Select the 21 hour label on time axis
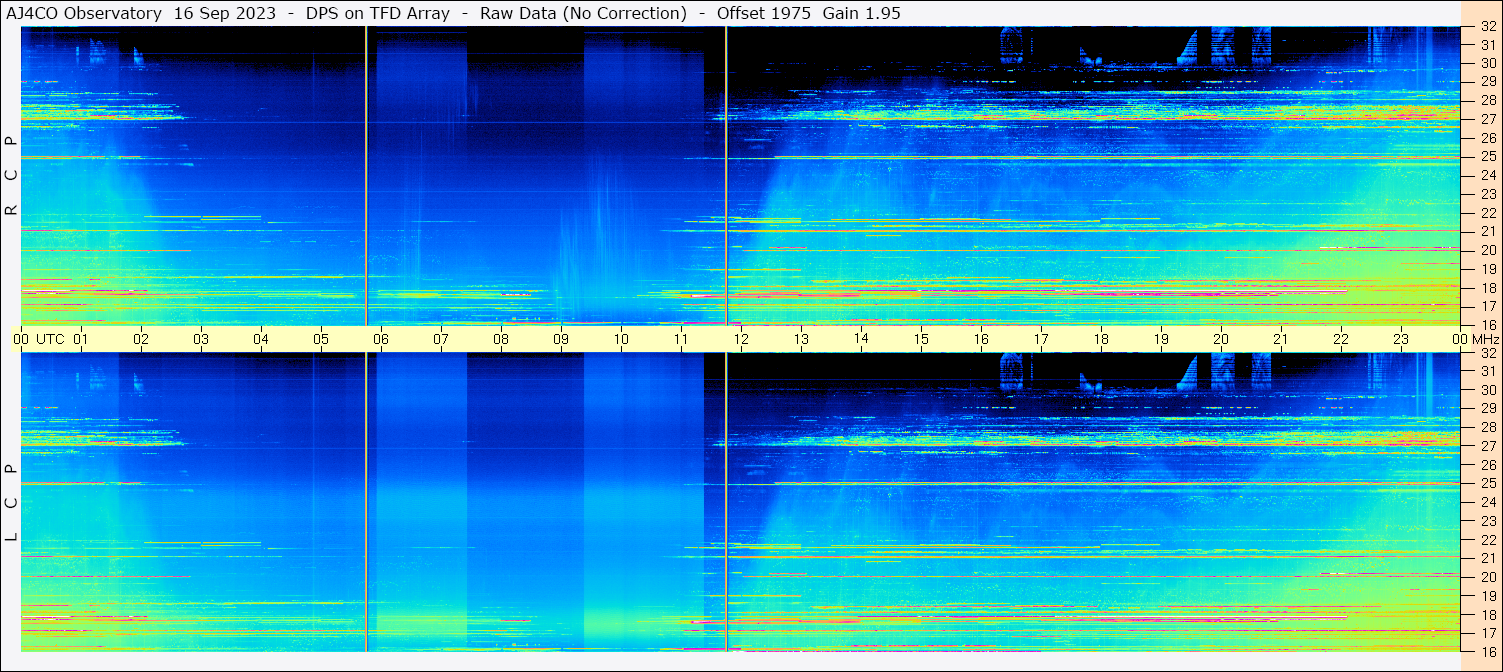 [1281, 339]
